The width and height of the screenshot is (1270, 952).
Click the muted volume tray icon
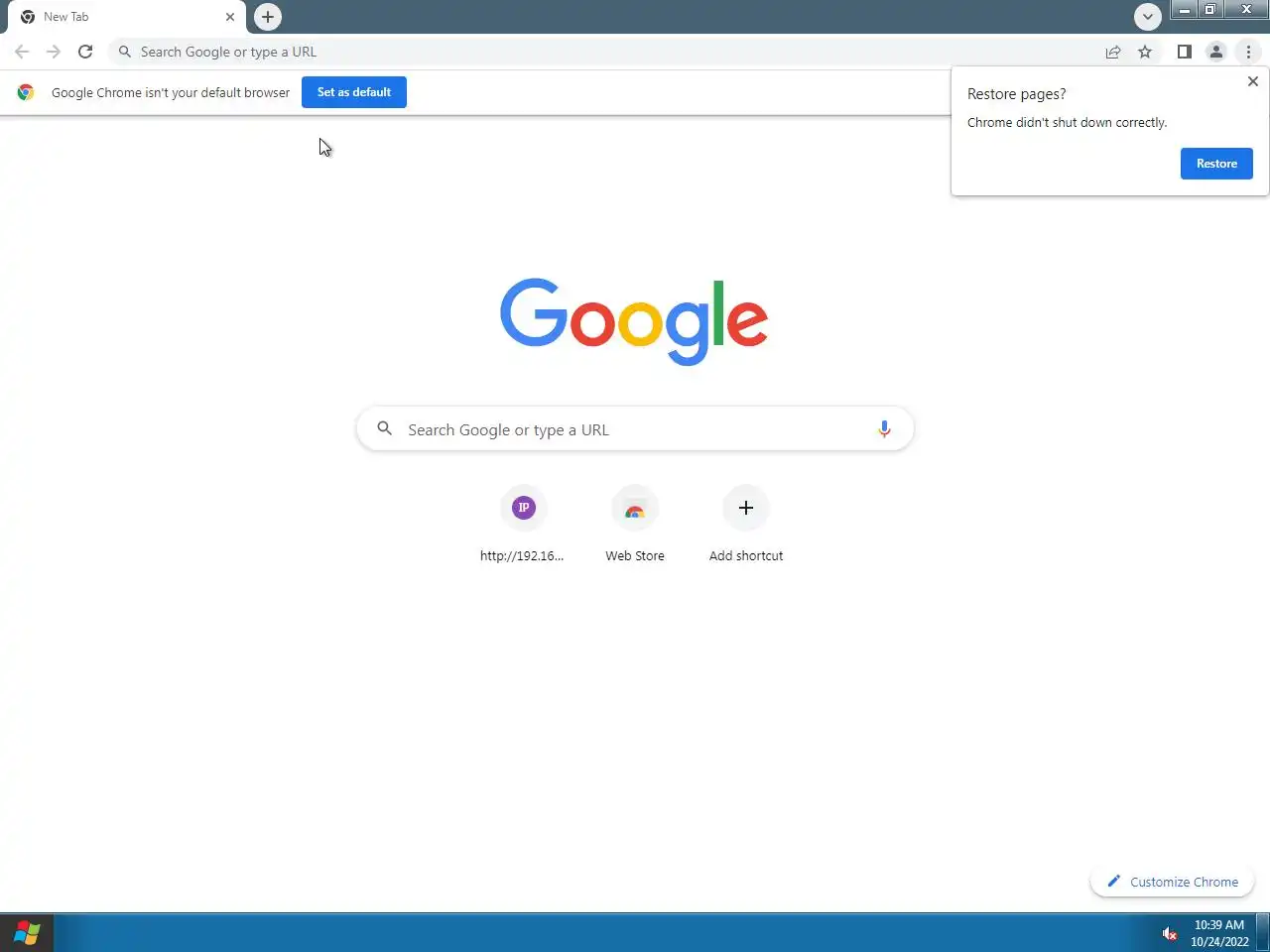point(1170,933)
